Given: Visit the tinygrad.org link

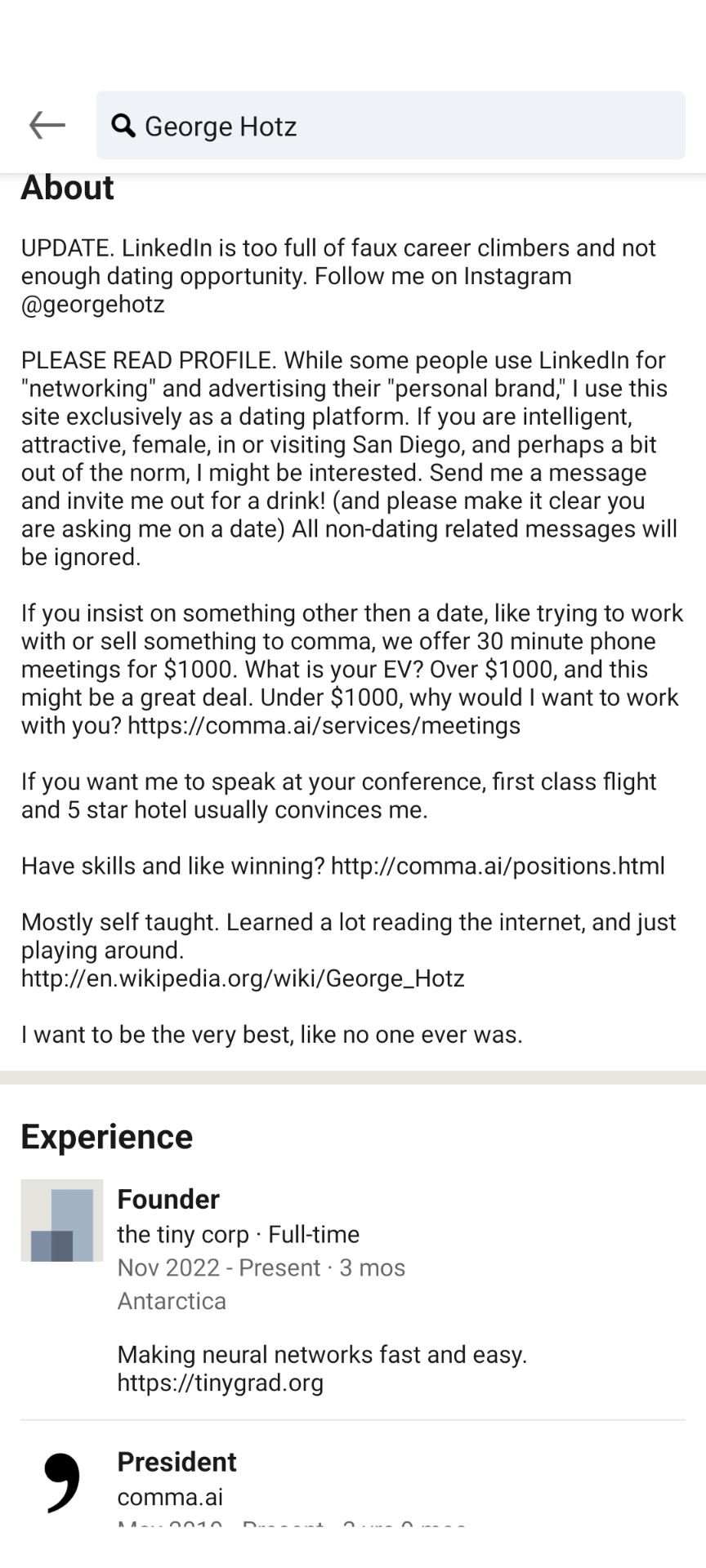Looking at the screenshot, I should coord(221,1383).
